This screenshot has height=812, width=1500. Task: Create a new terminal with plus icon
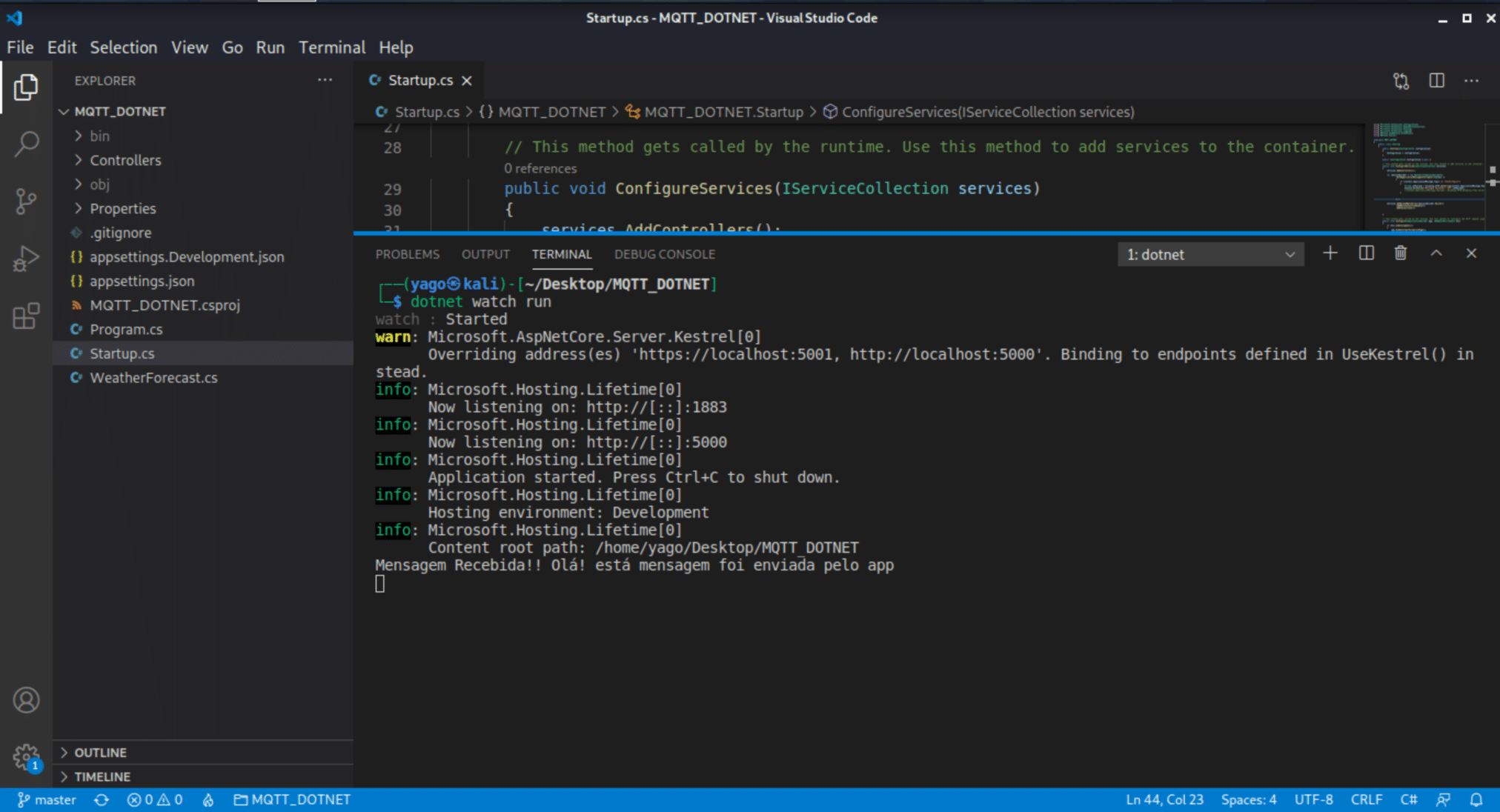pos(1330,253)
